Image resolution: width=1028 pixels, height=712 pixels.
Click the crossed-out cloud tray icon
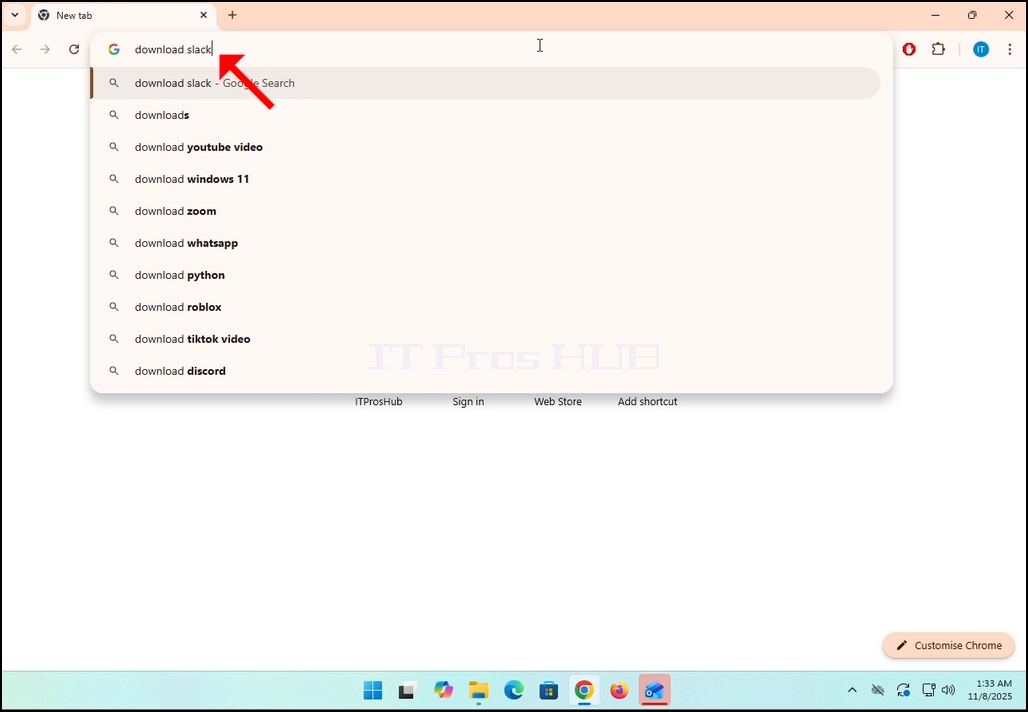pyautogui.click(x=877, y=690)
